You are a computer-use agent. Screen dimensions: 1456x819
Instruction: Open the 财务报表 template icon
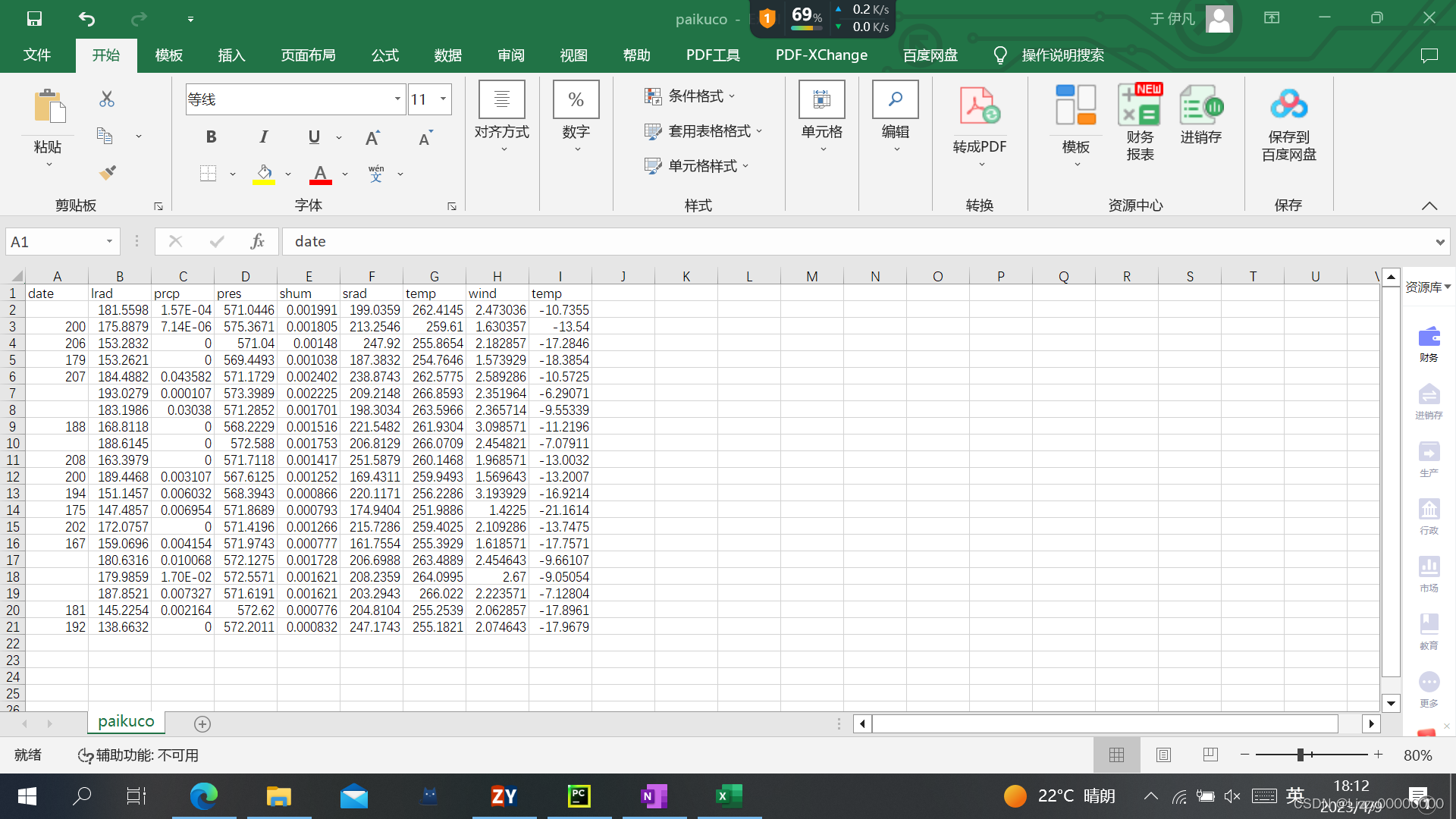[x=1139, y=106]
